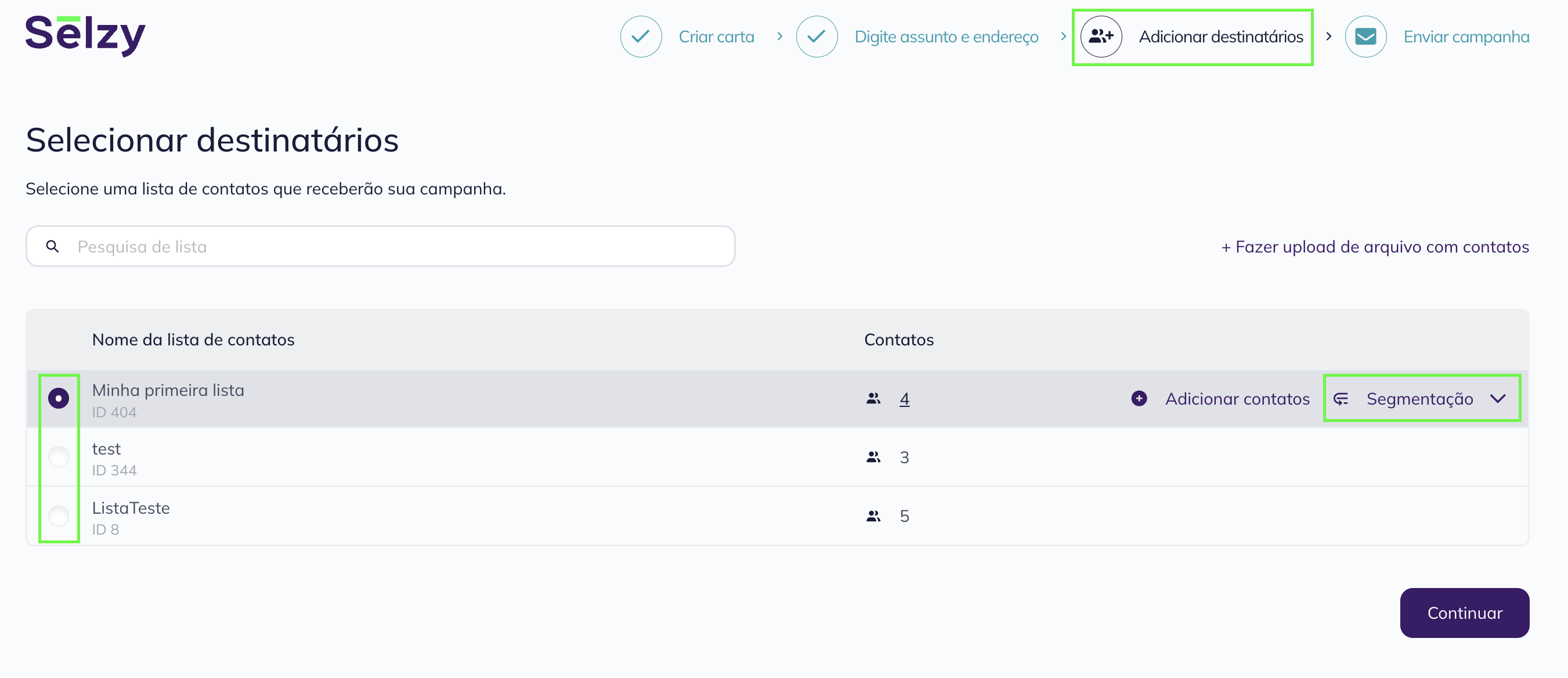Click the ID 404 label
Viewport: 1568px width, 678px height.
coord(114,412)
